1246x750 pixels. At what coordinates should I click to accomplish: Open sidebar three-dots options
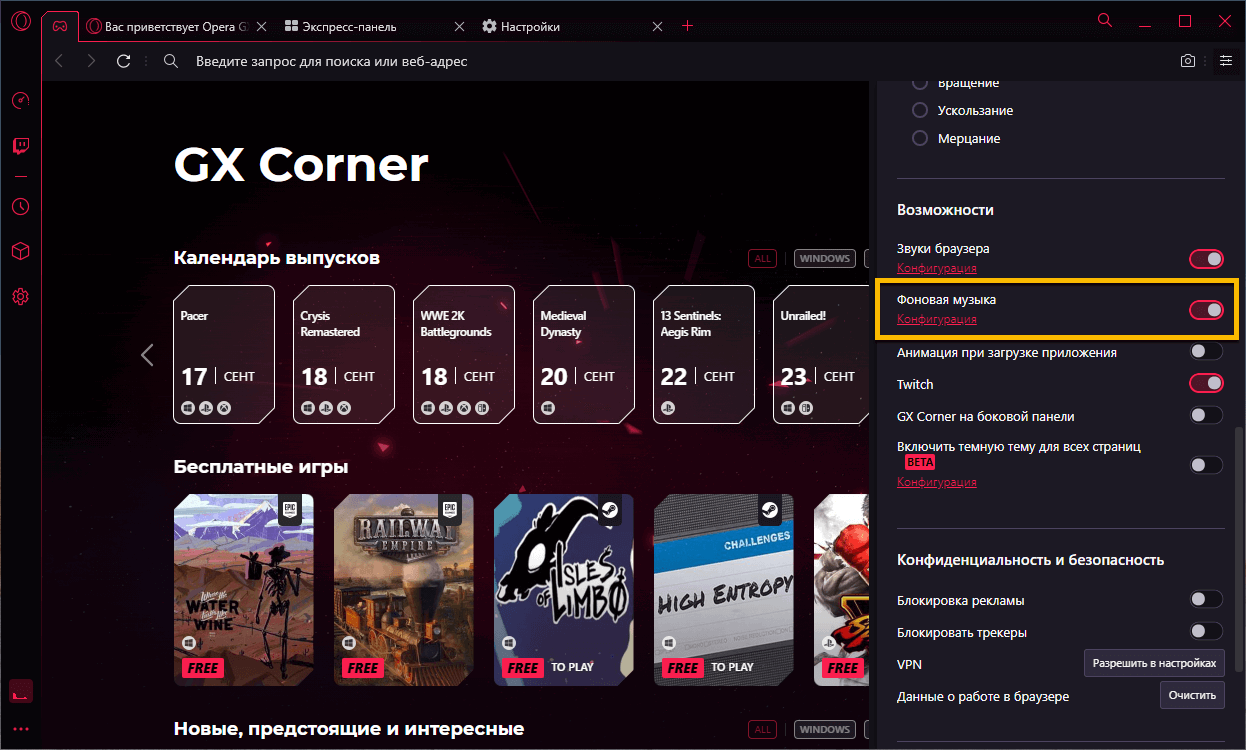(x=20, y=729)
